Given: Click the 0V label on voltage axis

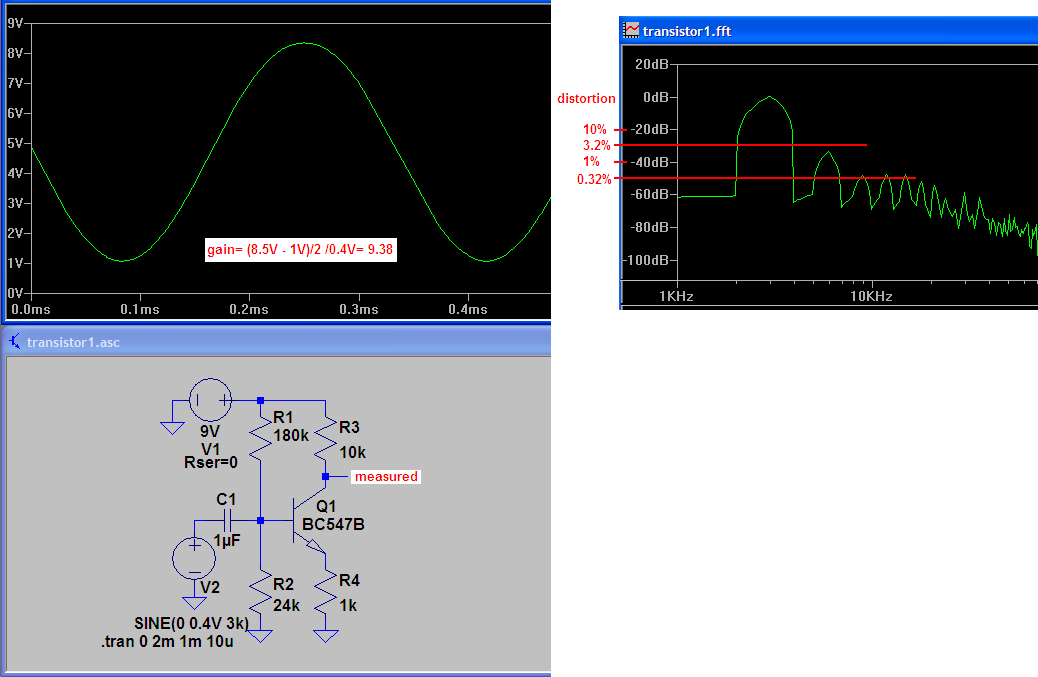Looking at the screenshot, I should pyautogui.click(x=15, y=293).
